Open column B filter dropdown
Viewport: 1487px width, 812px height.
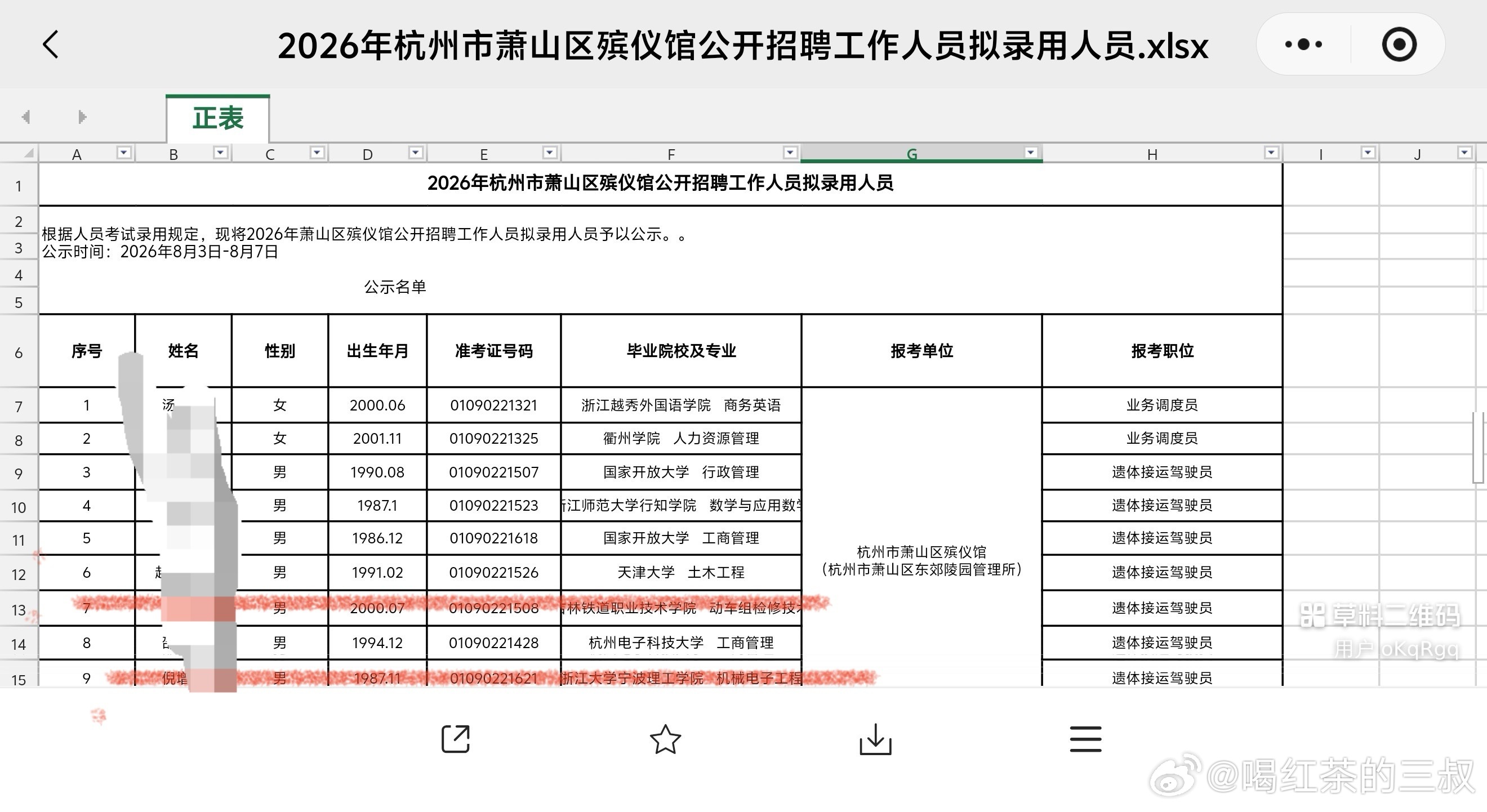click(x=220, y=153)
